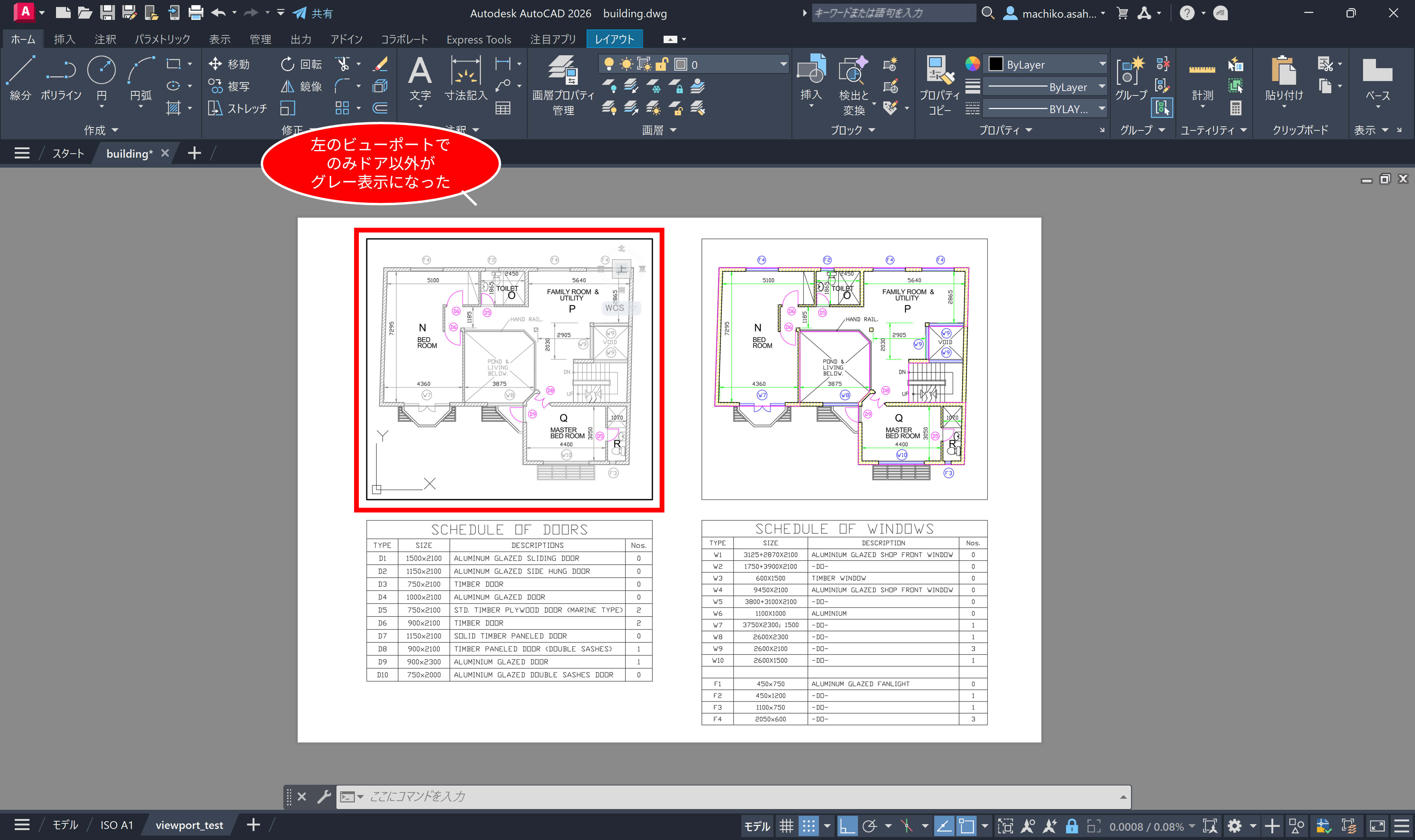Toggle grid display in status bar

786,826
